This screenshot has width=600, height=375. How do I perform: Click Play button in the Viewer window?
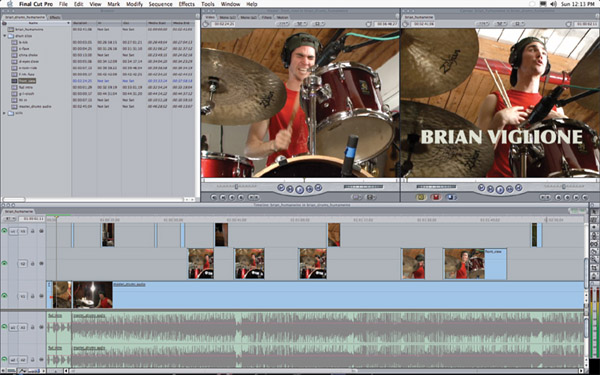(300, 189)
